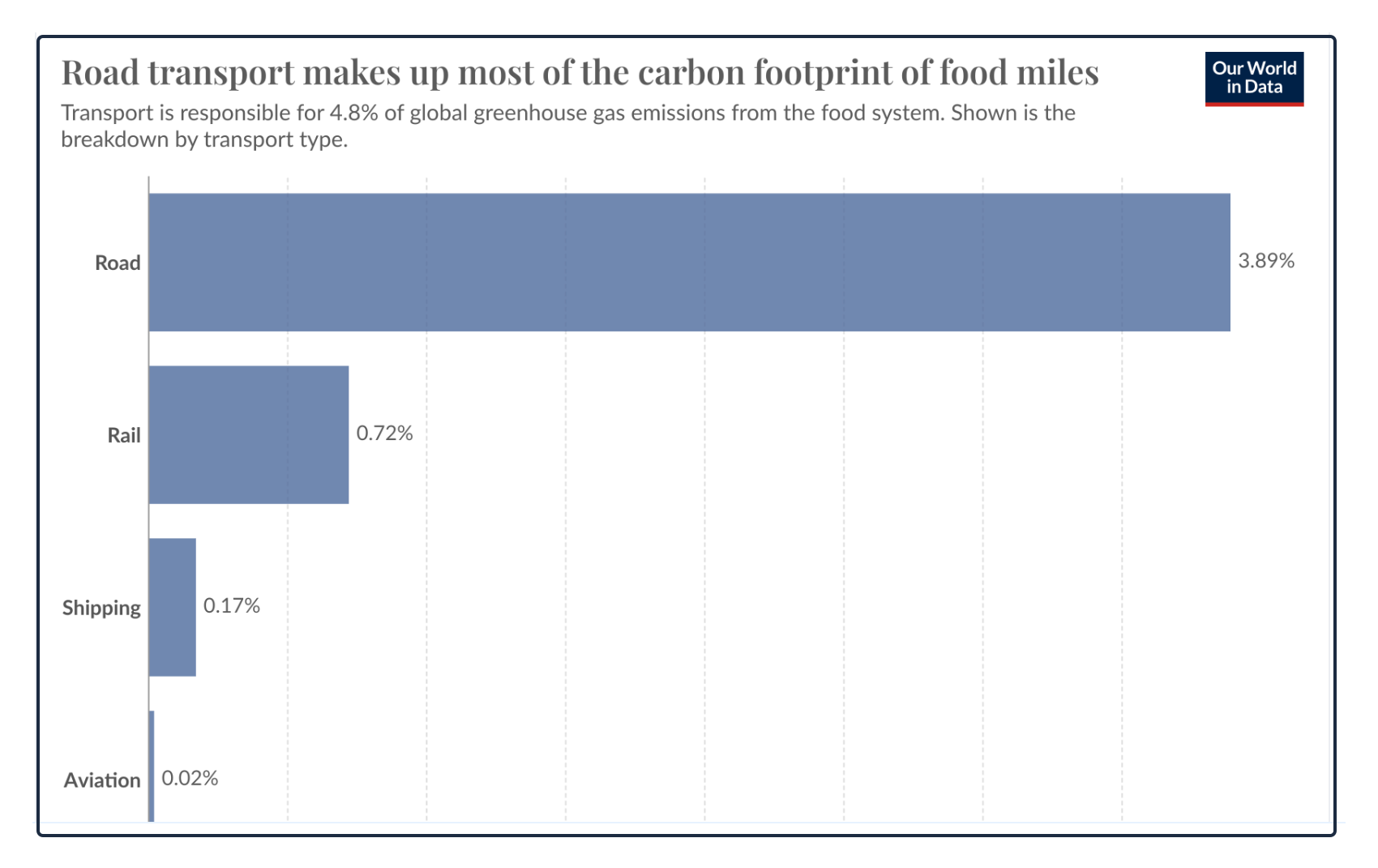1378x868 pixels.
Task: Click the Road bar in the chart
Action: 689,262
